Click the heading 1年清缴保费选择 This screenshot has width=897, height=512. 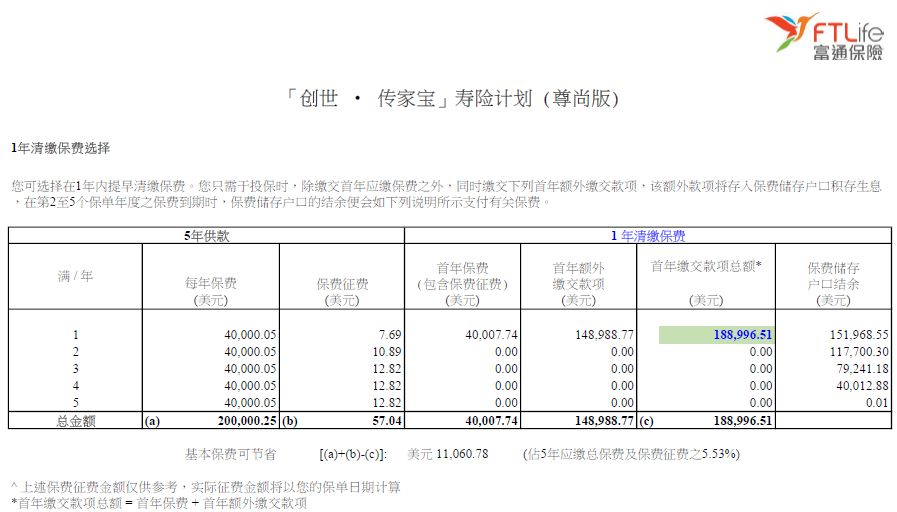(60, 148)
